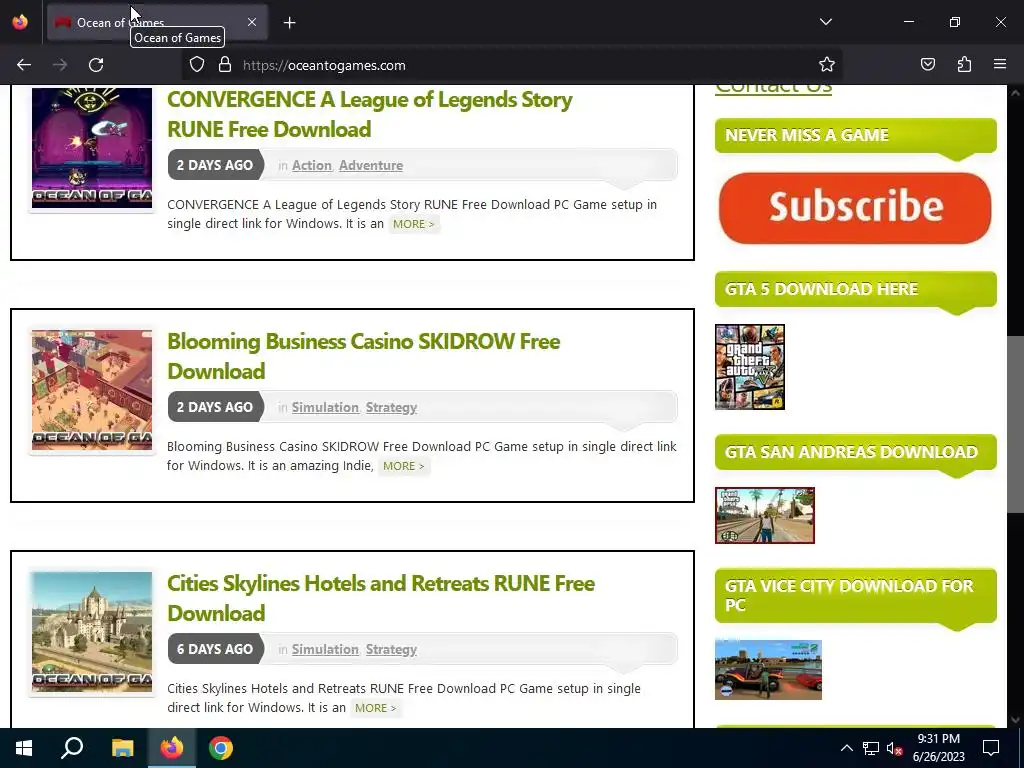Open Strategy category under Cities Skylines
This screenshot has height=768, width=1024.
pyautogui.click(x=391, y=649)
